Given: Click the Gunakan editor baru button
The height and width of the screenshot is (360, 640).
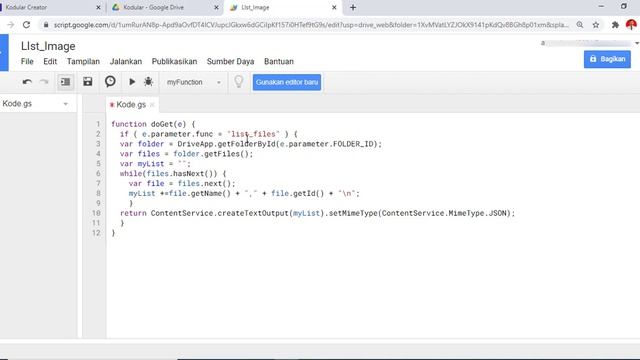Looking at the screenshot, I should [287, 82].
